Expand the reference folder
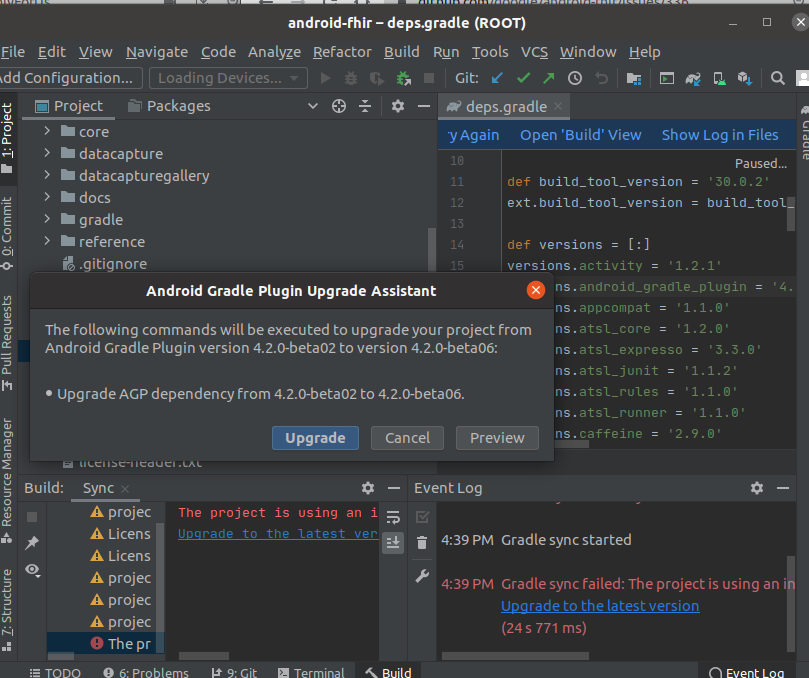The image size is (809, 678). pyautogui.click(x=47, y=241)
